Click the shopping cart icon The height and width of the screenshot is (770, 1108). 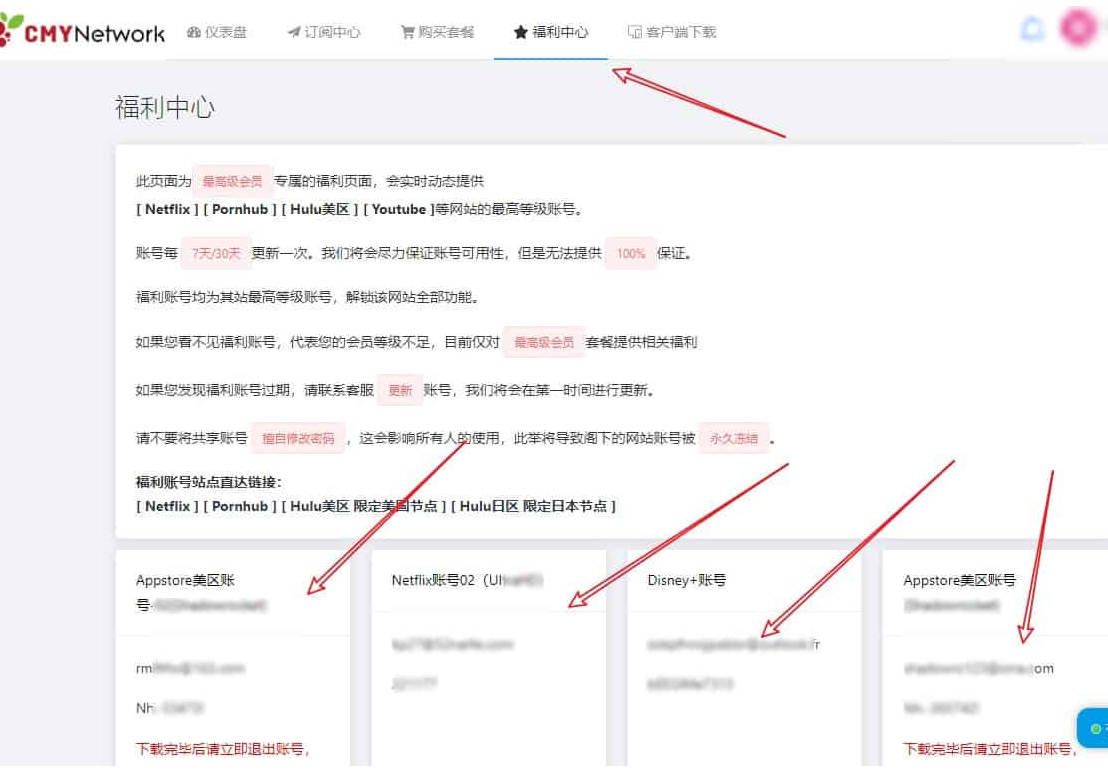click(408, 32)
